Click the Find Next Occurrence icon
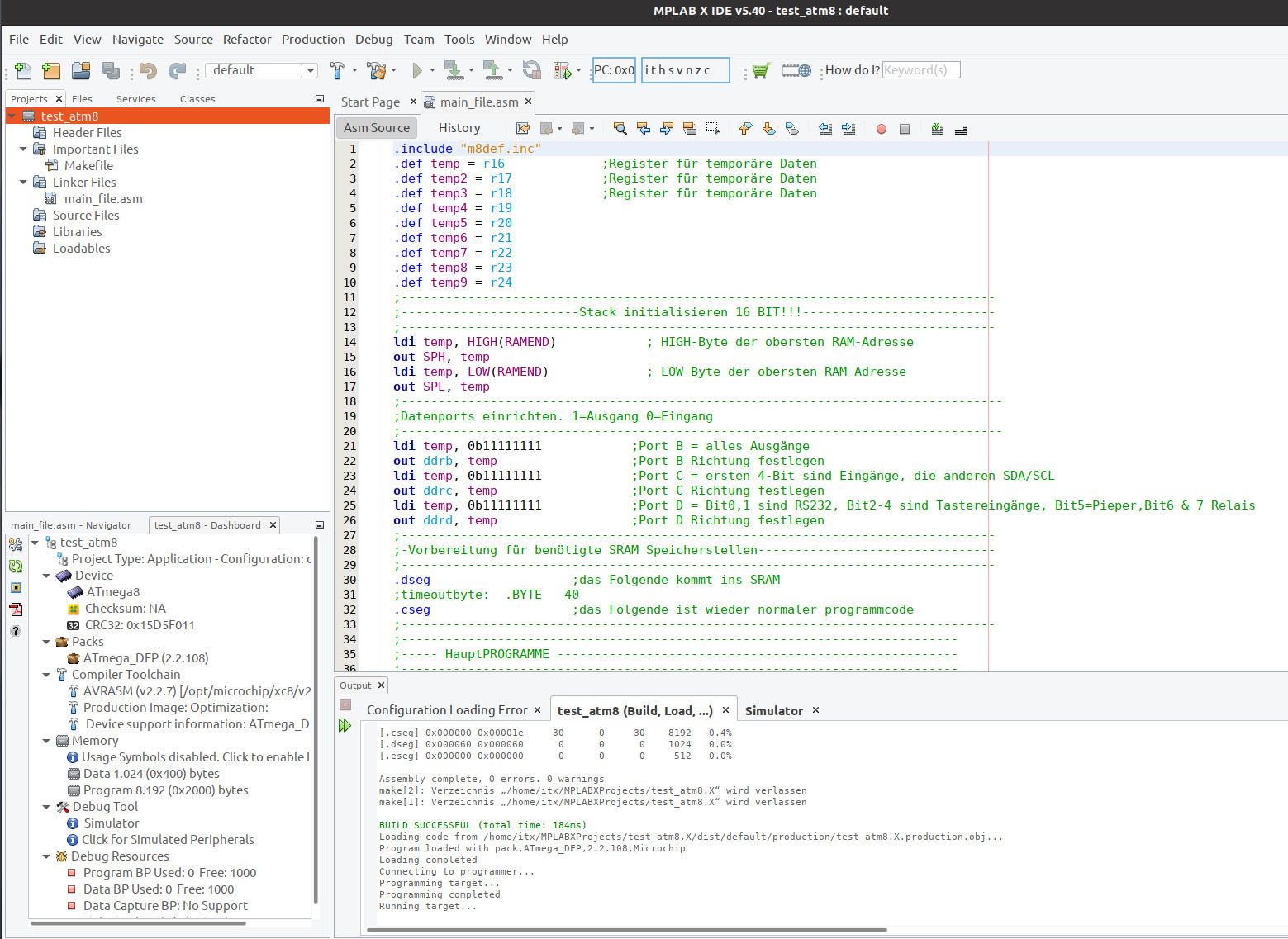 (667, 129)
